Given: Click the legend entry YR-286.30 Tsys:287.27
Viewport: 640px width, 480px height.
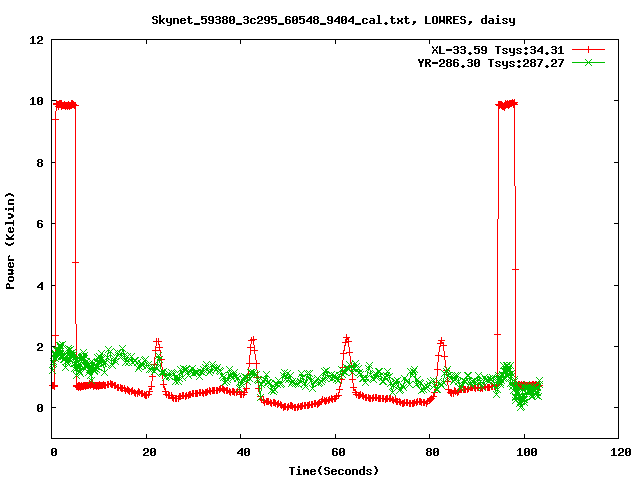Looking at the screenshot, I should tap(491, 63).
